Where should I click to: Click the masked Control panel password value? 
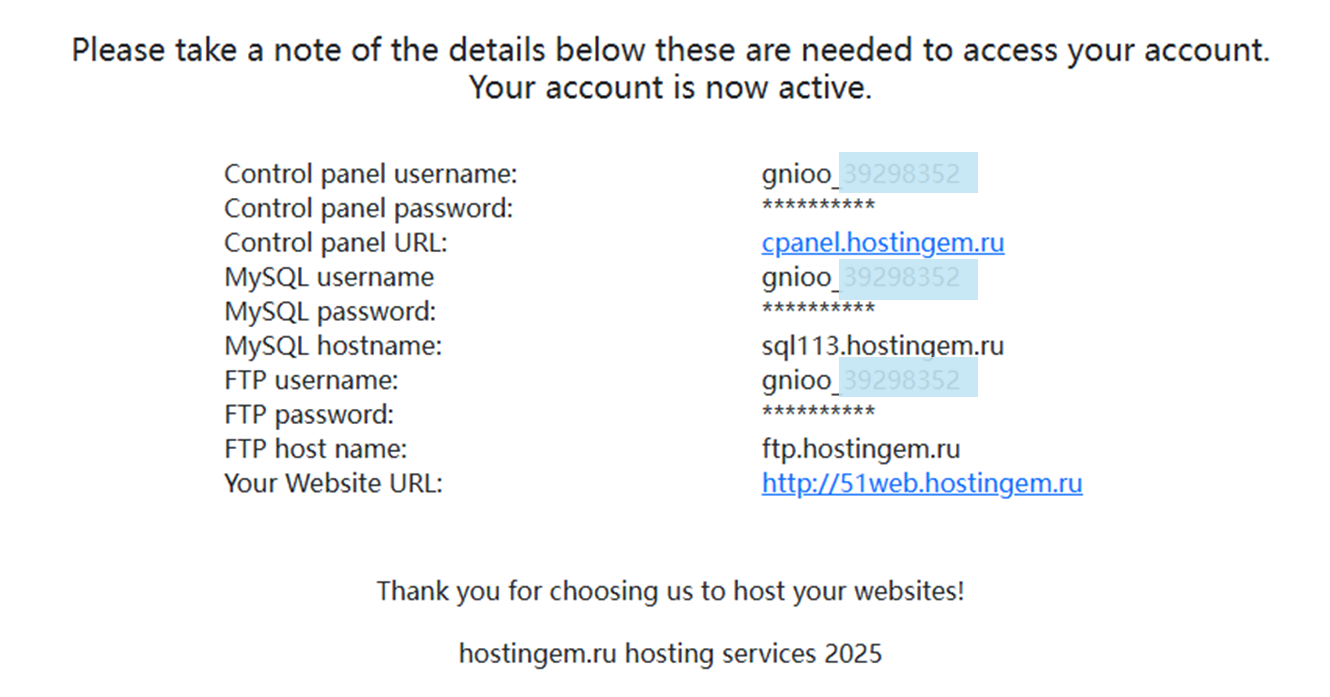pyautogui.click(x=818, y=208)
